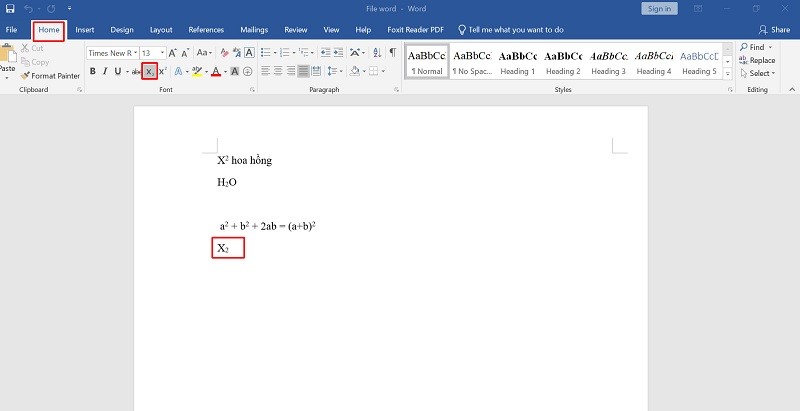This screenshot has width=800, height=411.
Task: Increase the font size
Action: (x=172, y=53)
